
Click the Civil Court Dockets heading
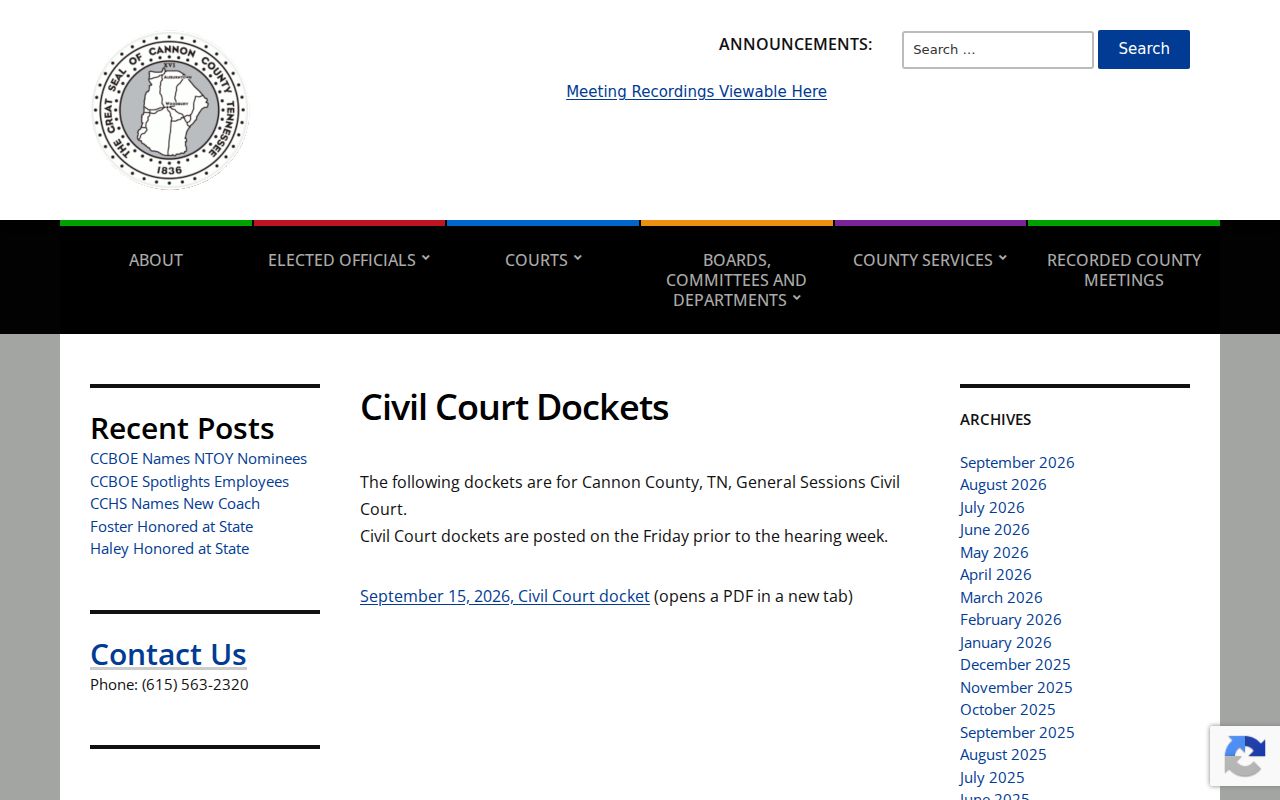(x=514, y=407)
